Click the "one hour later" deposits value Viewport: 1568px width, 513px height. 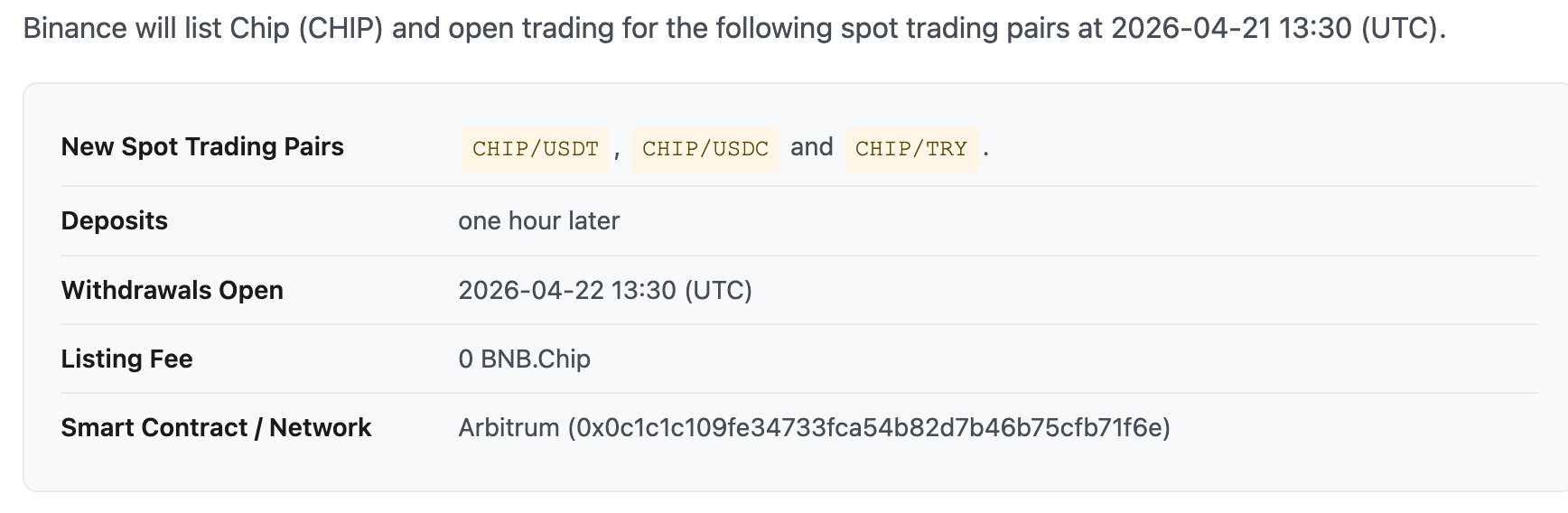[538, 220]
